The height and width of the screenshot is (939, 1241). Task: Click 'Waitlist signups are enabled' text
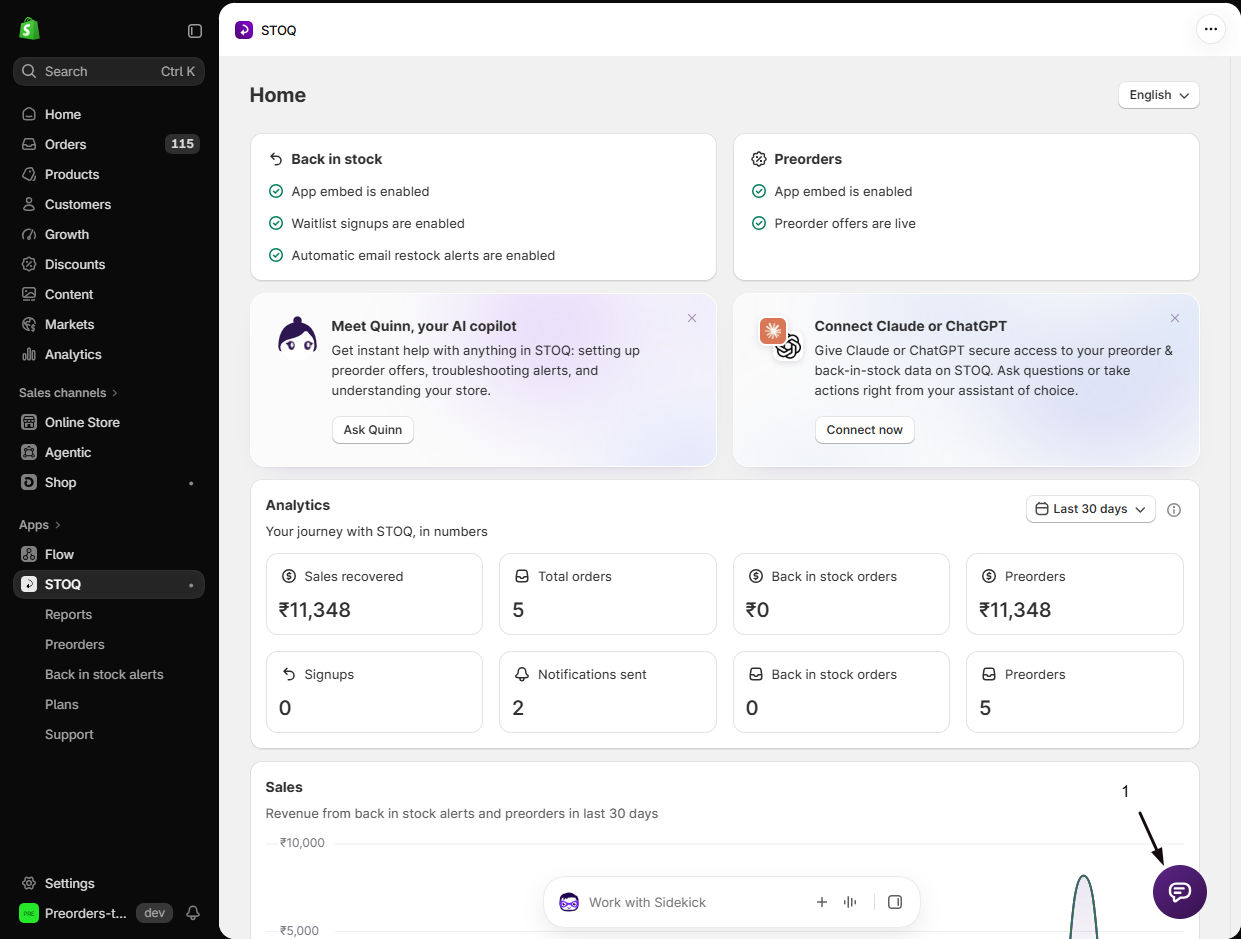pyautogui.click(x=378, y=223)
